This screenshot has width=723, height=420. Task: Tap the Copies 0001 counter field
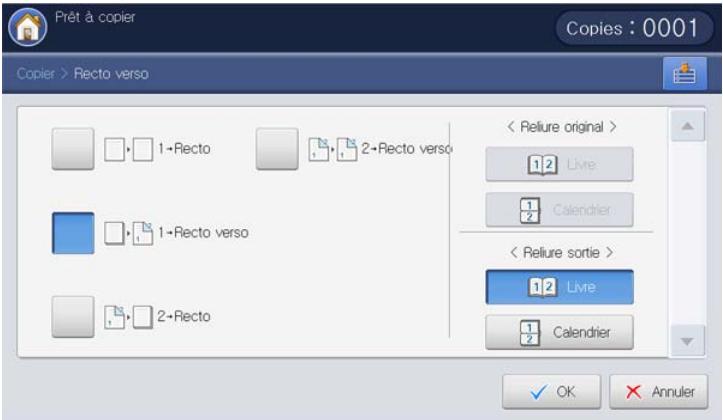[x=634, y=28]
